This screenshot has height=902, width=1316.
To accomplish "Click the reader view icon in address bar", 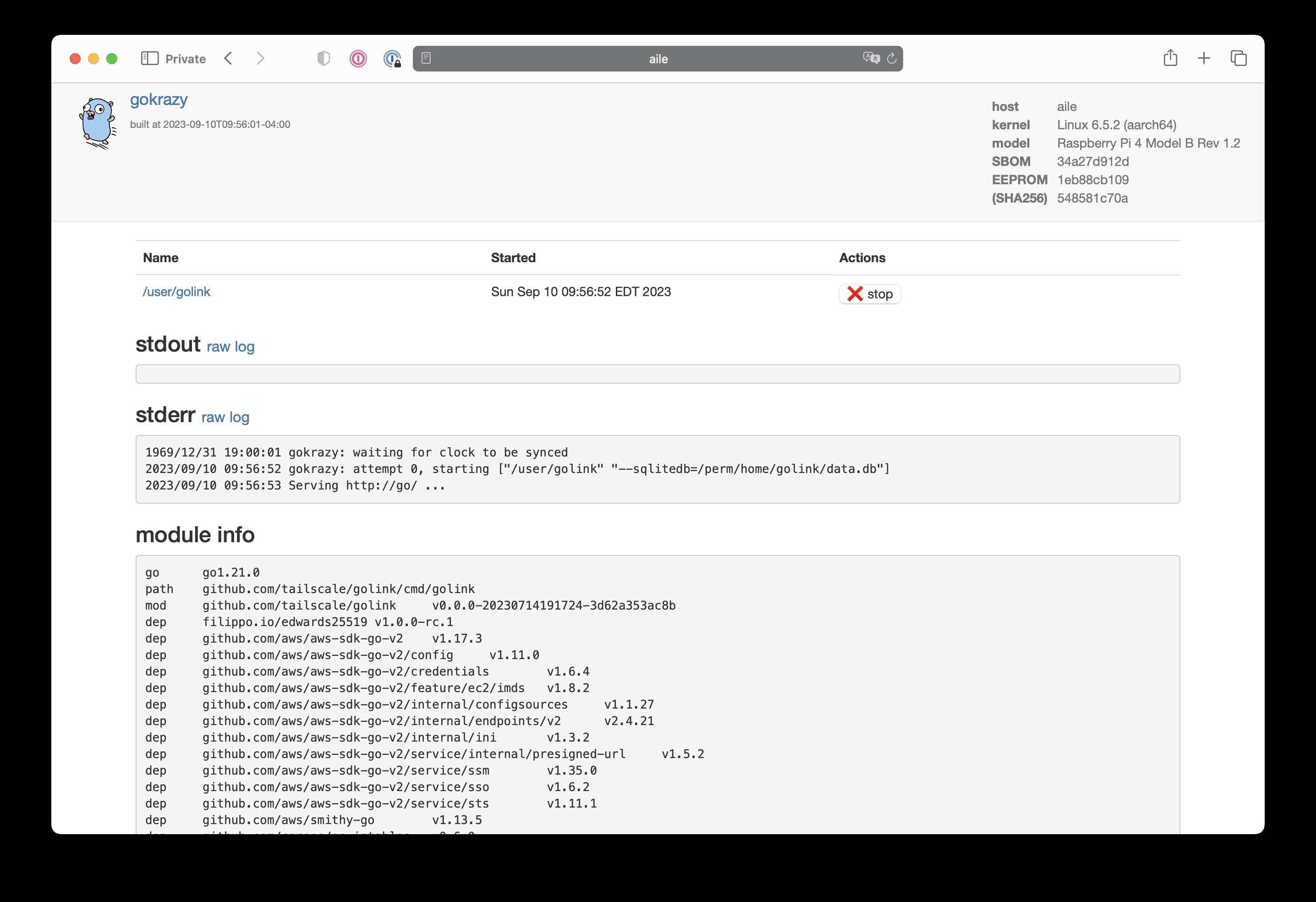I will tap(427, 58).
